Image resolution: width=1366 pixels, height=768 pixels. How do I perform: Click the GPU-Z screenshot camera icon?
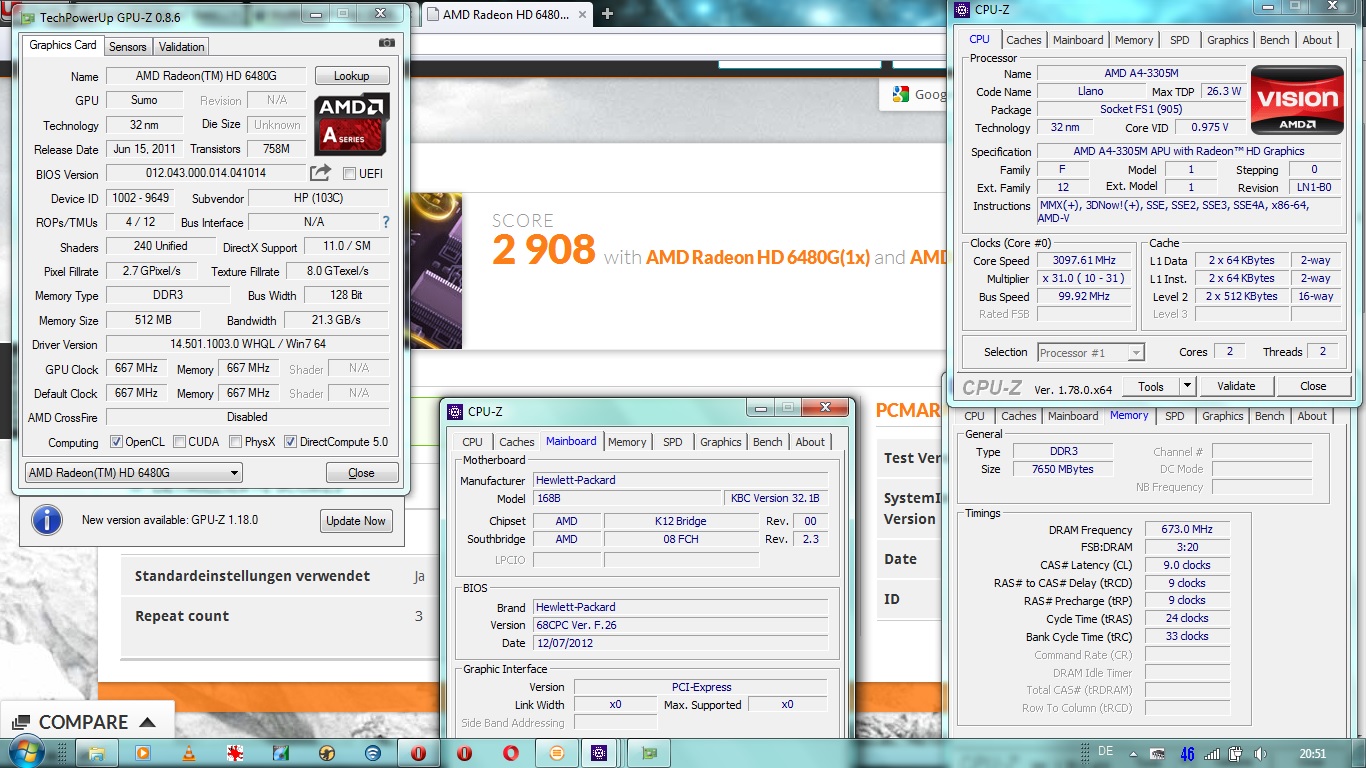pos(387,43)
